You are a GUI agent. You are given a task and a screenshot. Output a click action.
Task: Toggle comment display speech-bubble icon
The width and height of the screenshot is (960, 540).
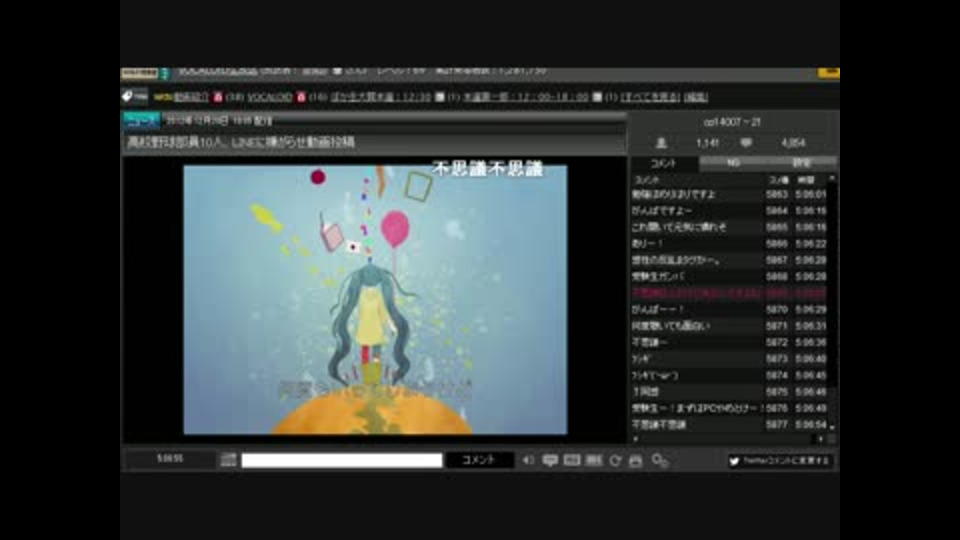click(550, 460)
